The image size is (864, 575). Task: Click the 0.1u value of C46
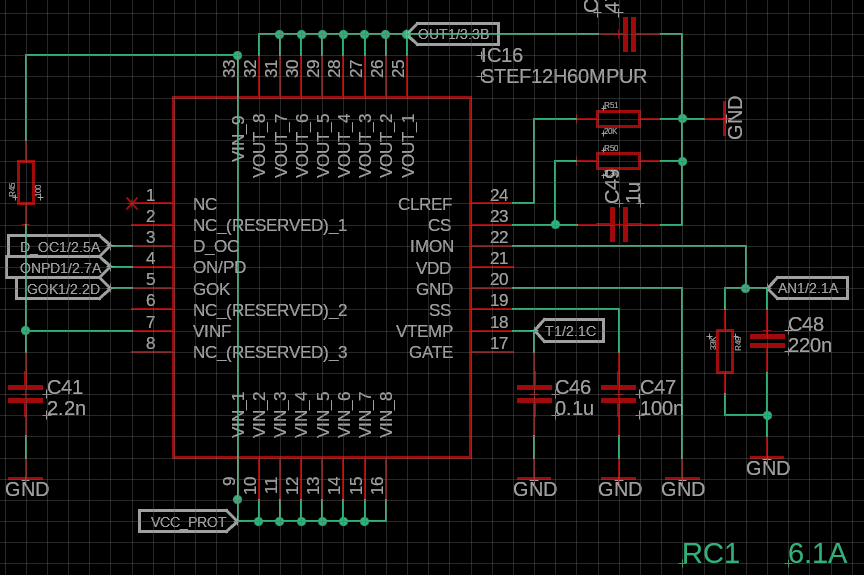point(574,409)
